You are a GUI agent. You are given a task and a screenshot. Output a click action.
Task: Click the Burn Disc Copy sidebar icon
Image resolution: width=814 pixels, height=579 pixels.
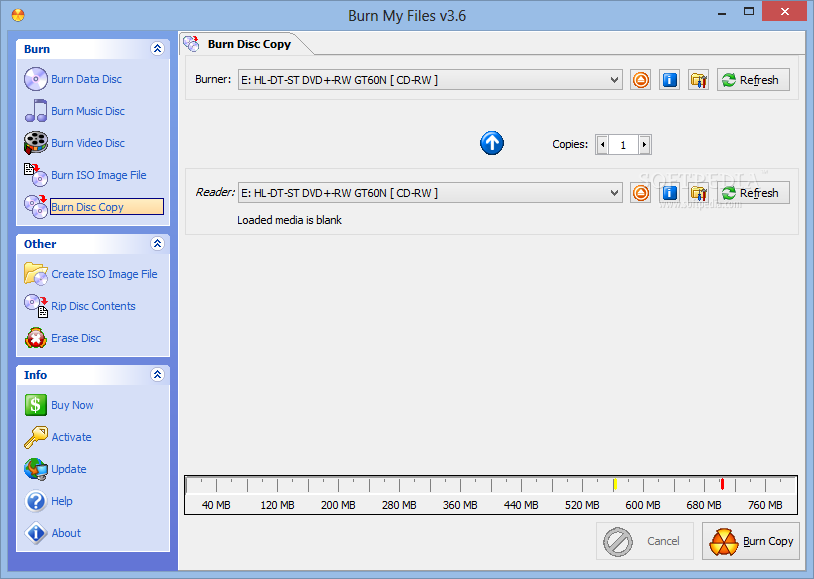click(36, 207)
